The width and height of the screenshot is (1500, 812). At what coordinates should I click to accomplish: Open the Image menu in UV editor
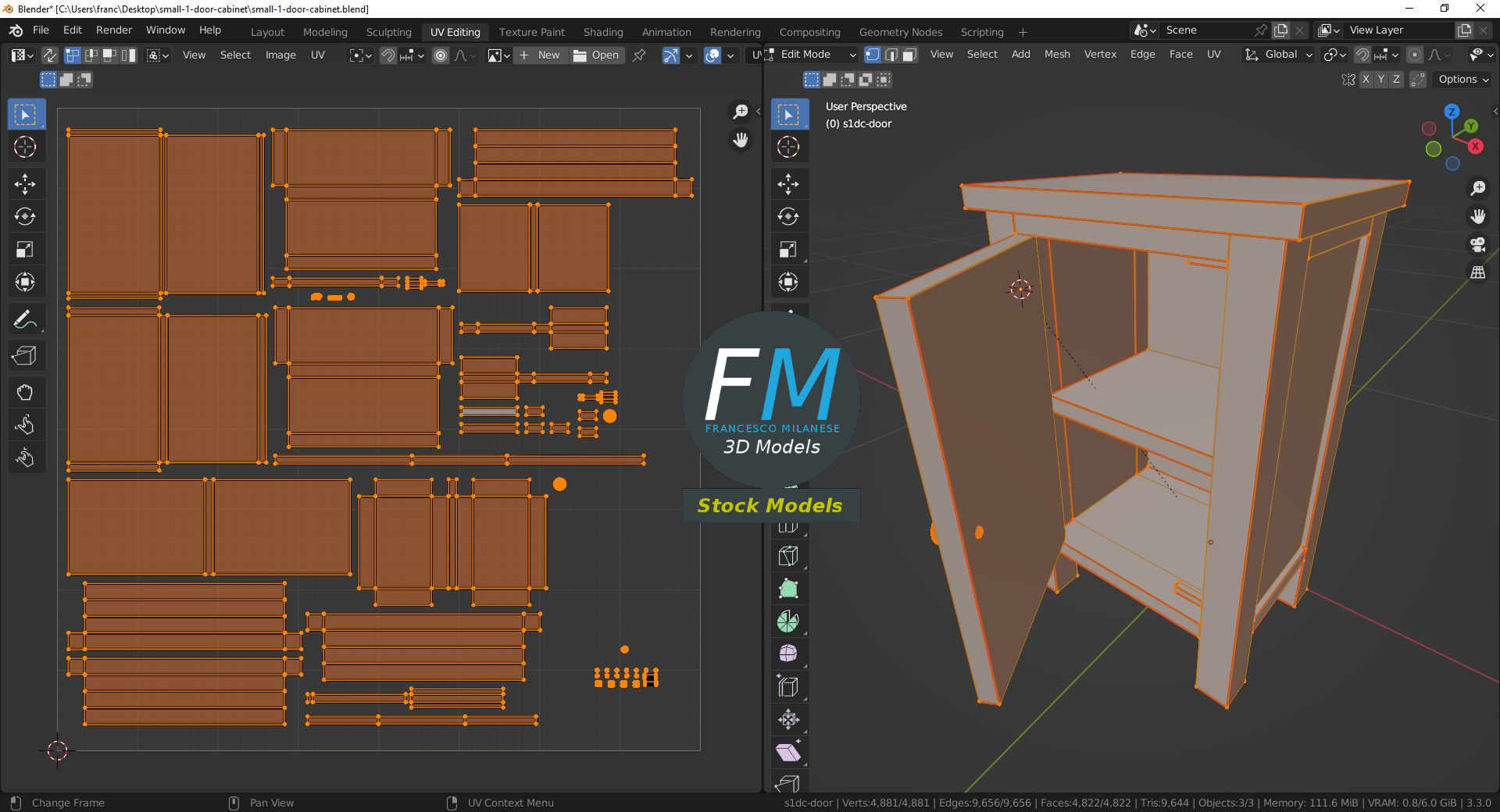280,55
